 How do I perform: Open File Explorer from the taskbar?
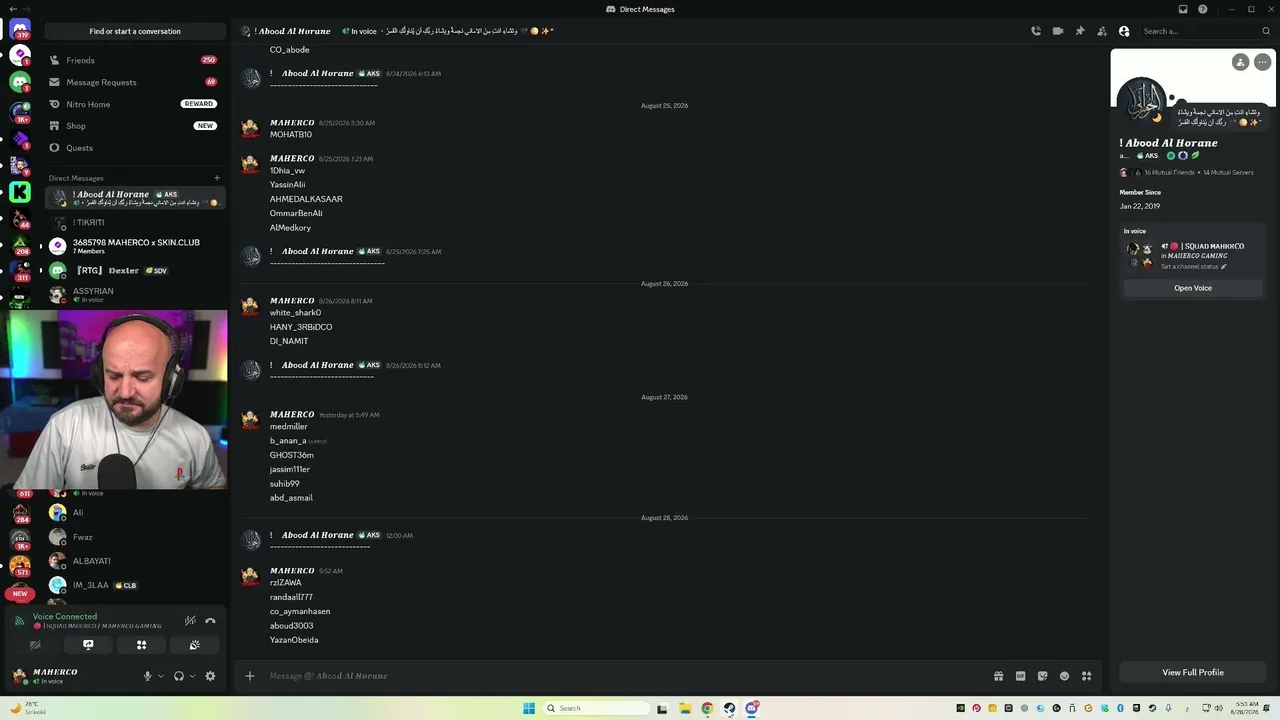[x=685, y=708]
